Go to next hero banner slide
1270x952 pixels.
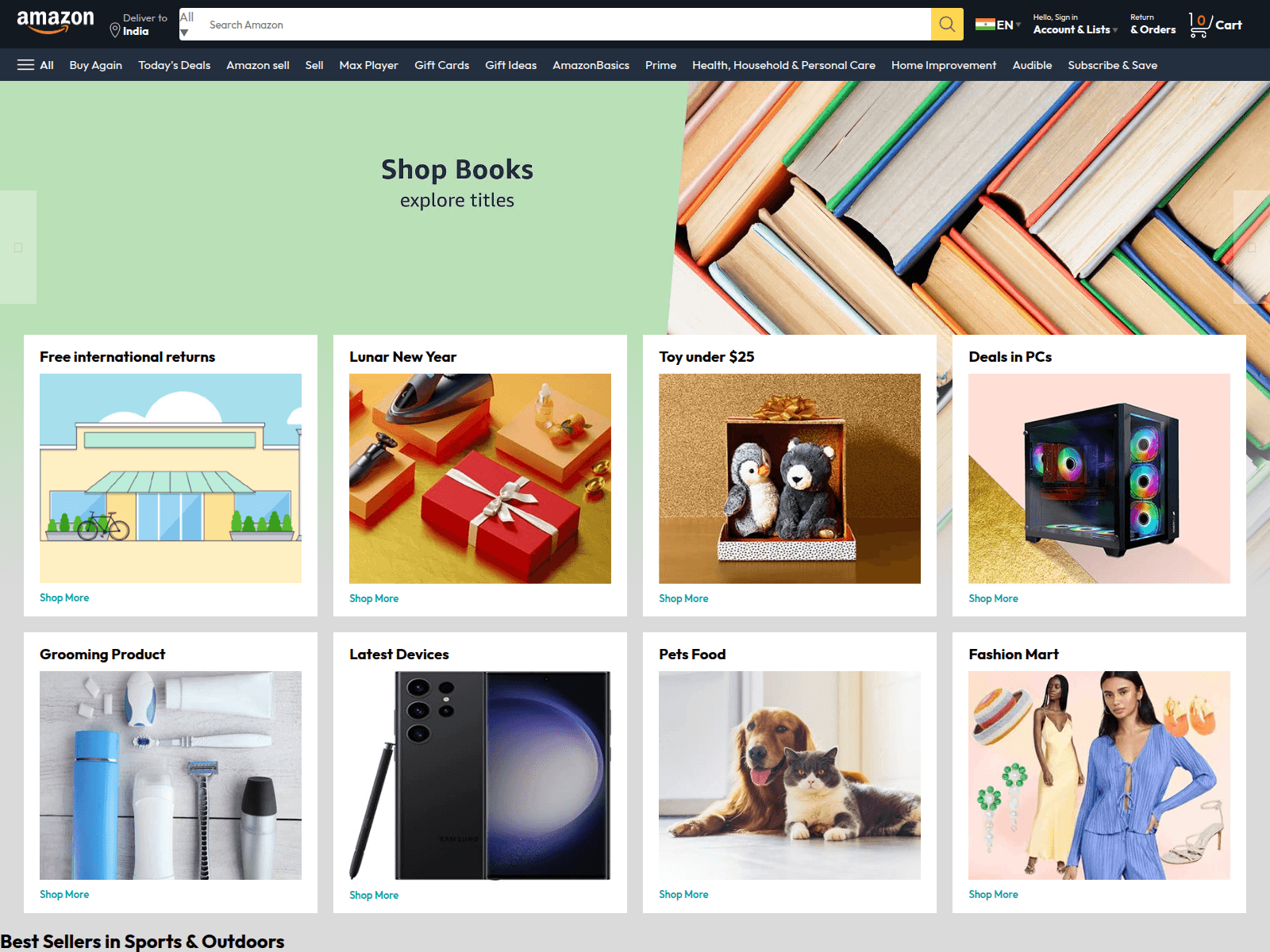(1252, 248)
